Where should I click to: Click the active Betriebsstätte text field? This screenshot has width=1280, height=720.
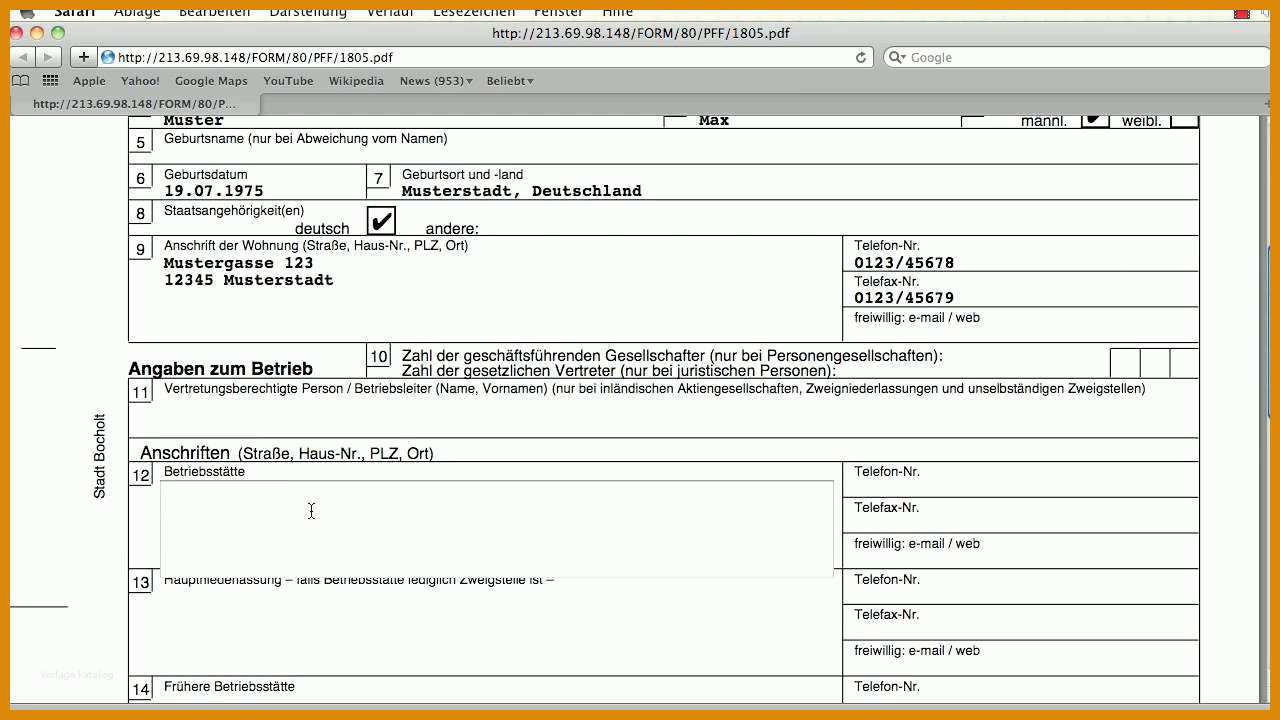496,529
